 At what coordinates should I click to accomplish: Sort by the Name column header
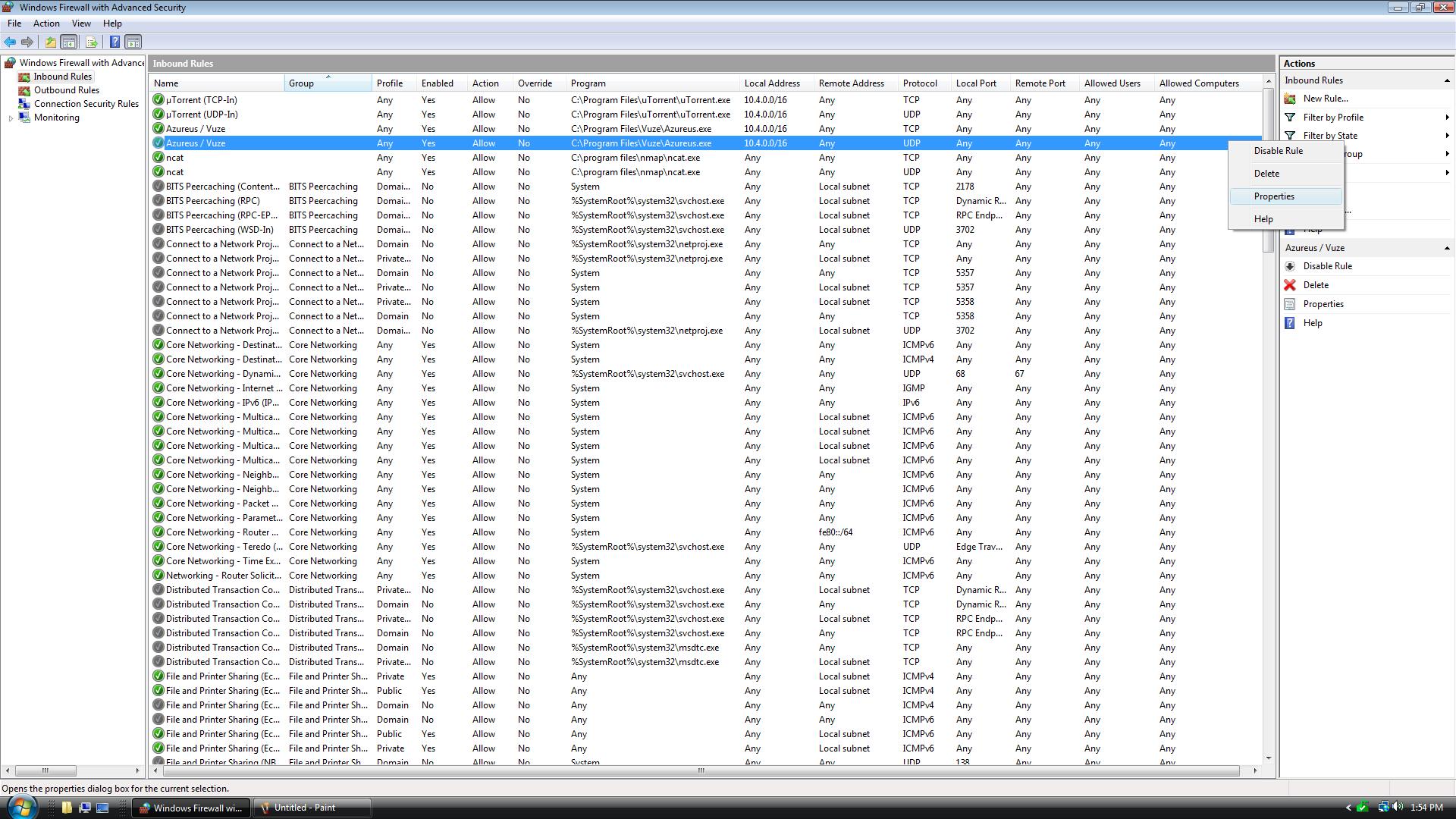217,83
